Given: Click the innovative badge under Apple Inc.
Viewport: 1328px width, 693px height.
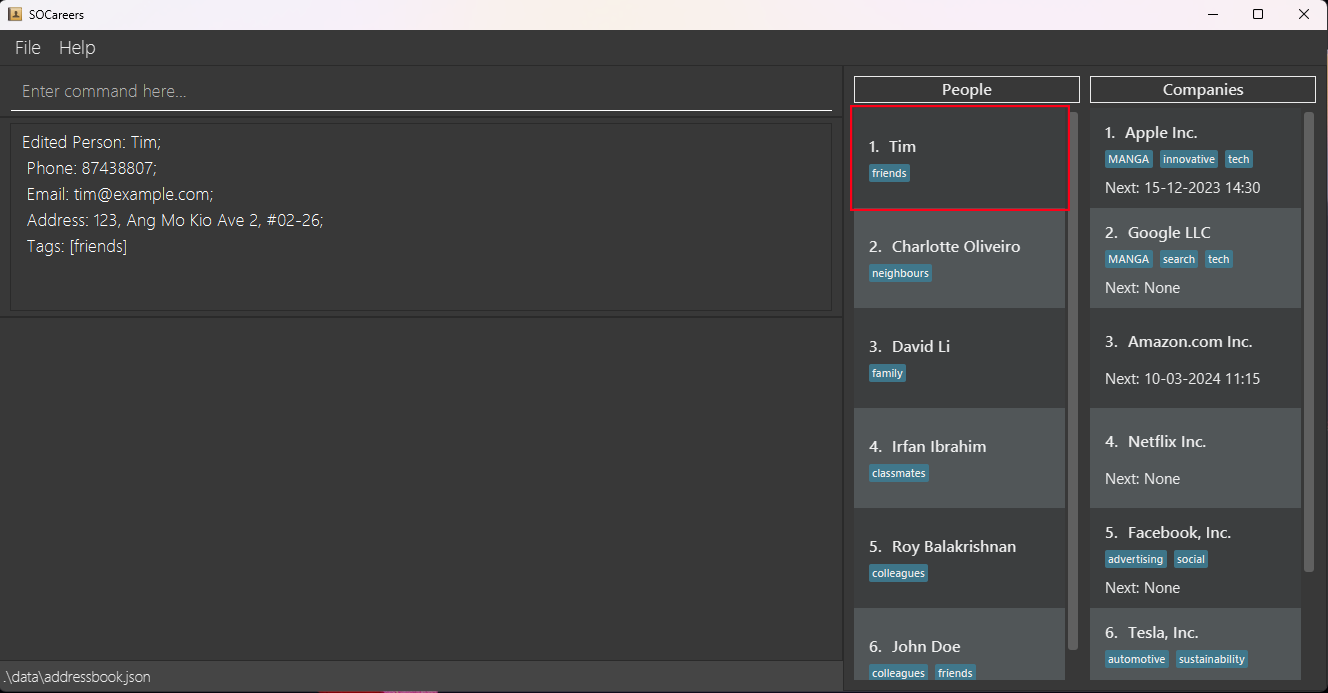Looking at the screenshot, I should [x=1189, y=158].
